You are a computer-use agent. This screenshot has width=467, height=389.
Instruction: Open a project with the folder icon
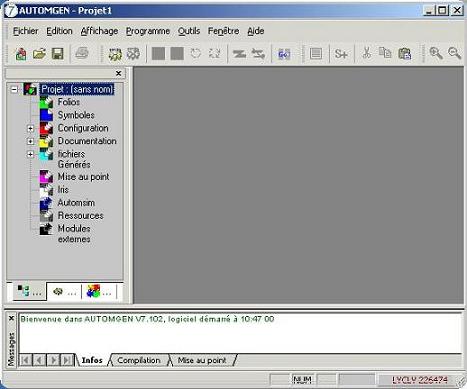point(39,54)
